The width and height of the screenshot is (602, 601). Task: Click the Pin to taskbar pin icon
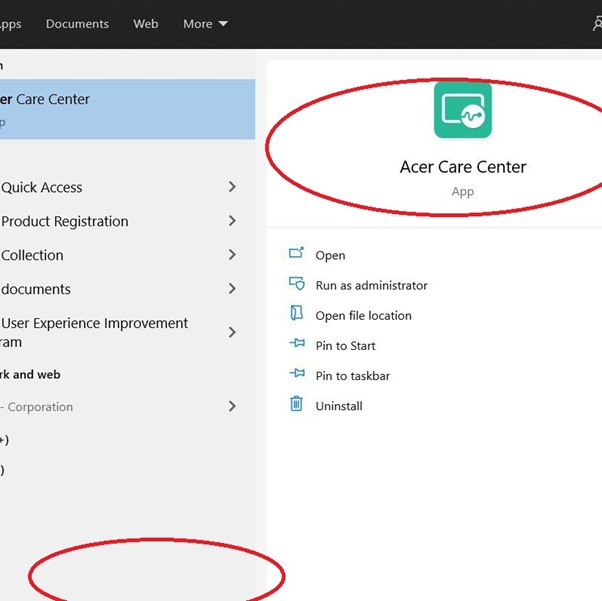pyautogui.click(x=296, y=375)
